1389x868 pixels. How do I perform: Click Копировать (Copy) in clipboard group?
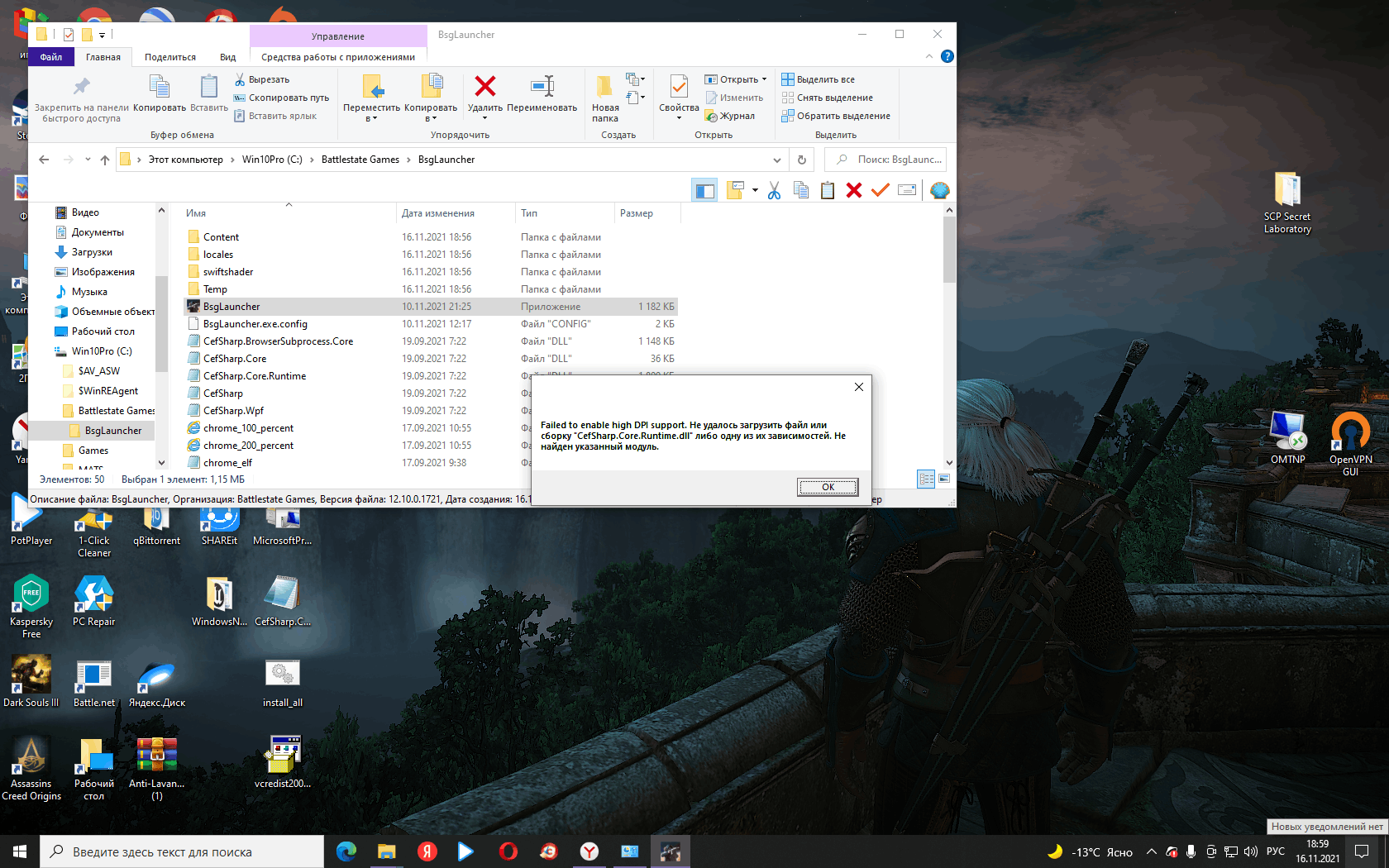pos(160,93)
